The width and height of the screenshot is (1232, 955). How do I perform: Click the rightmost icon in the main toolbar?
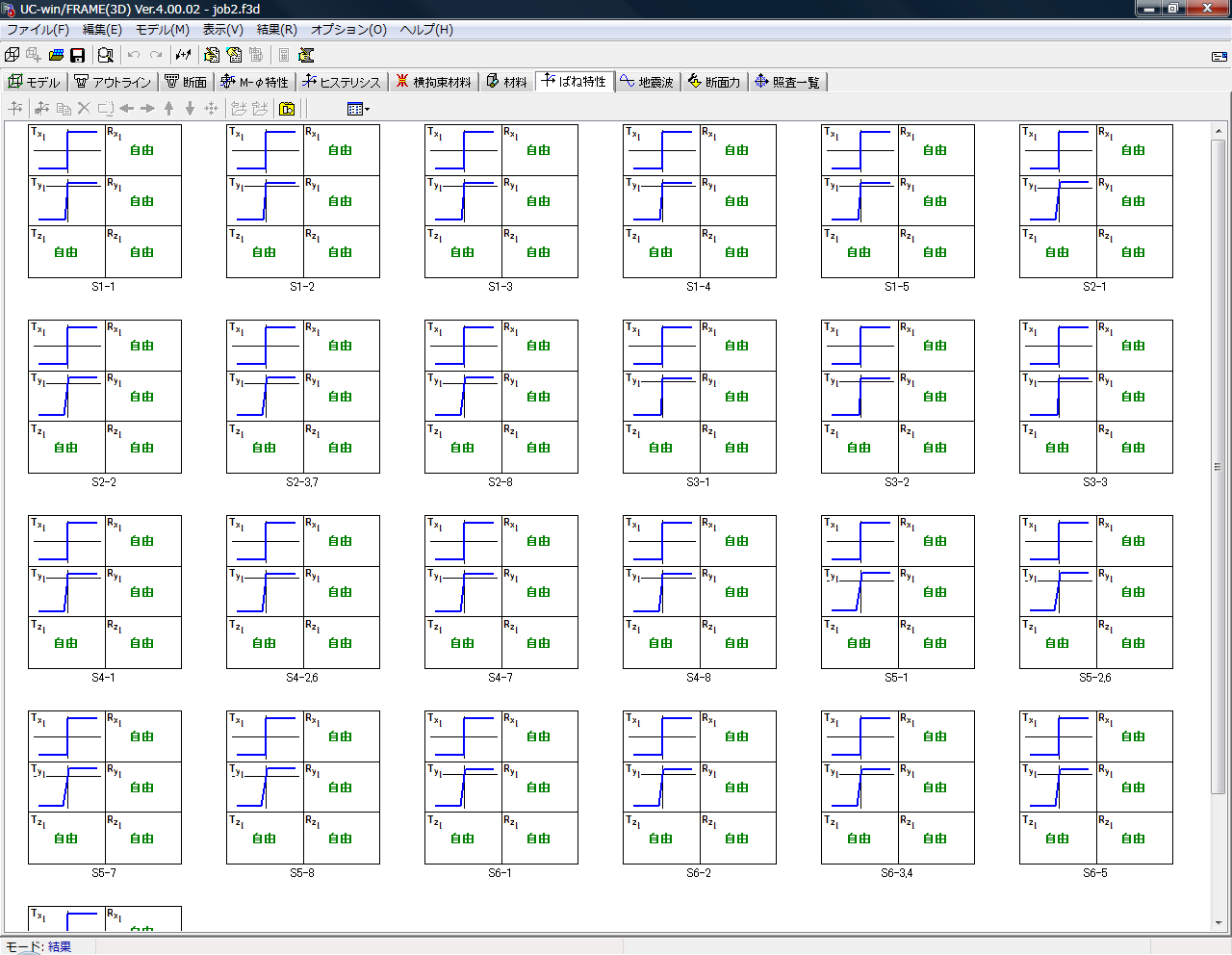307,55
